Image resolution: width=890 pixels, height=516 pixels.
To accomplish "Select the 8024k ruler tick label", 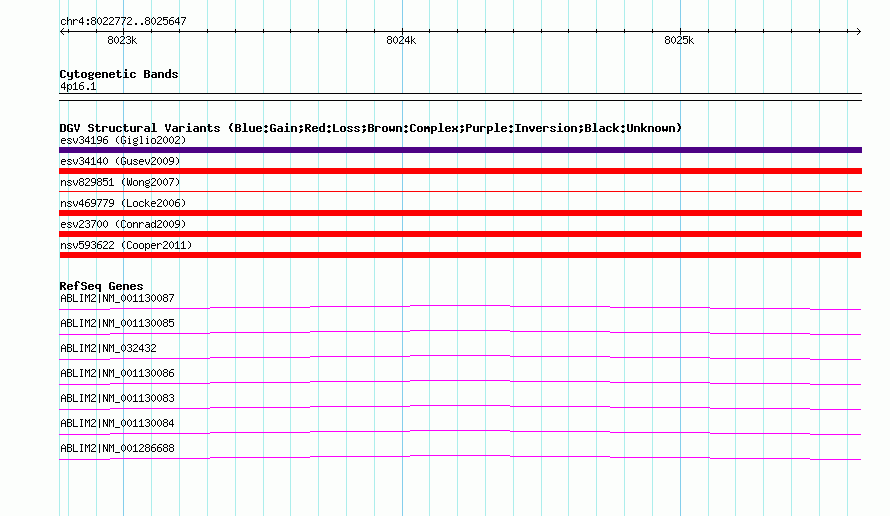I will 401,40.
